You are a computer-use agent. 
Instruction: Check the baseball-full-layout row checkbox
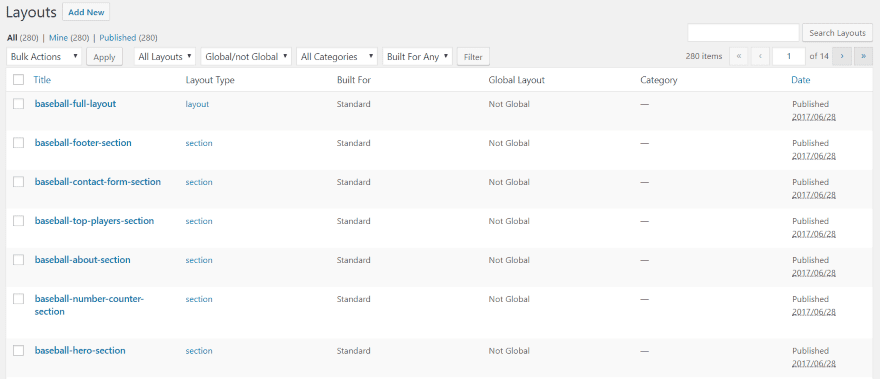[x=19, y=104]
